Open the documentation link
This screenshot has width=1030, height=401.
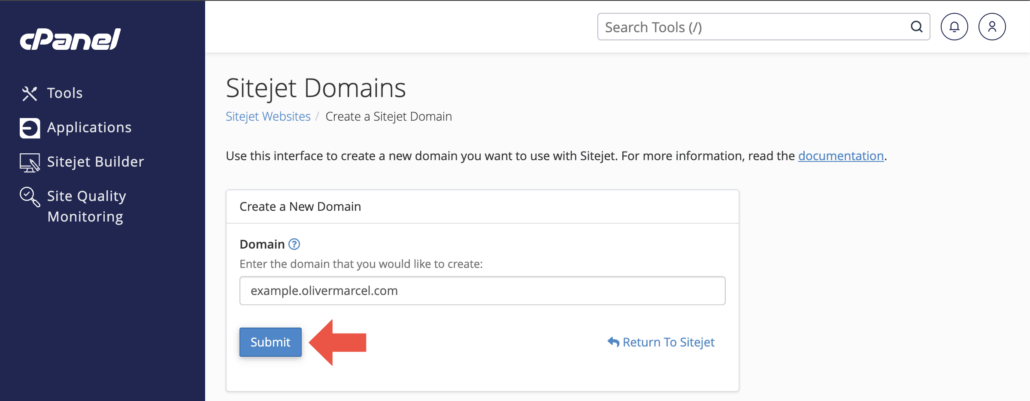point(841,156)
